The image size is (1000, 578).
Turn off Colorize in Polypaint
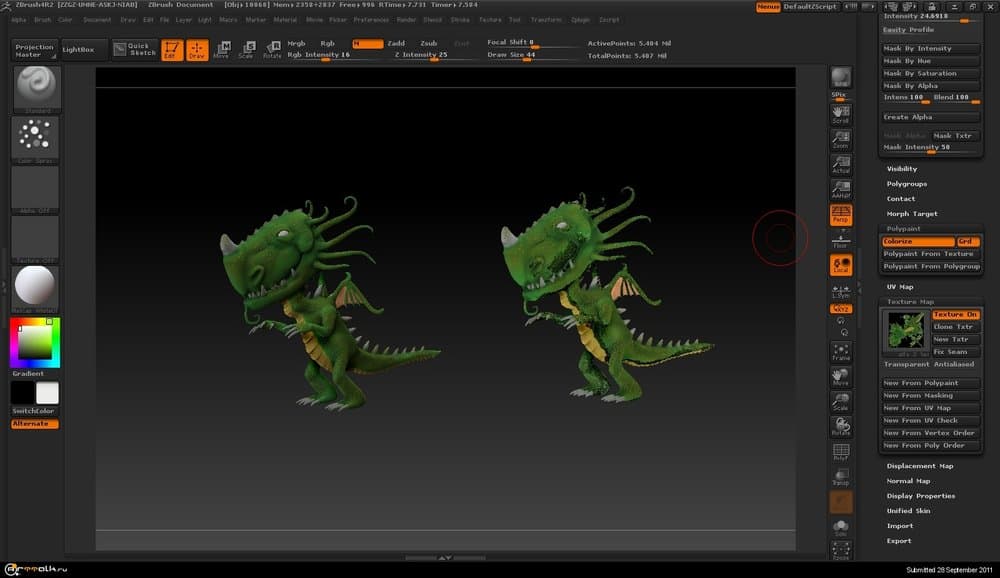click(x=918, y=242)
